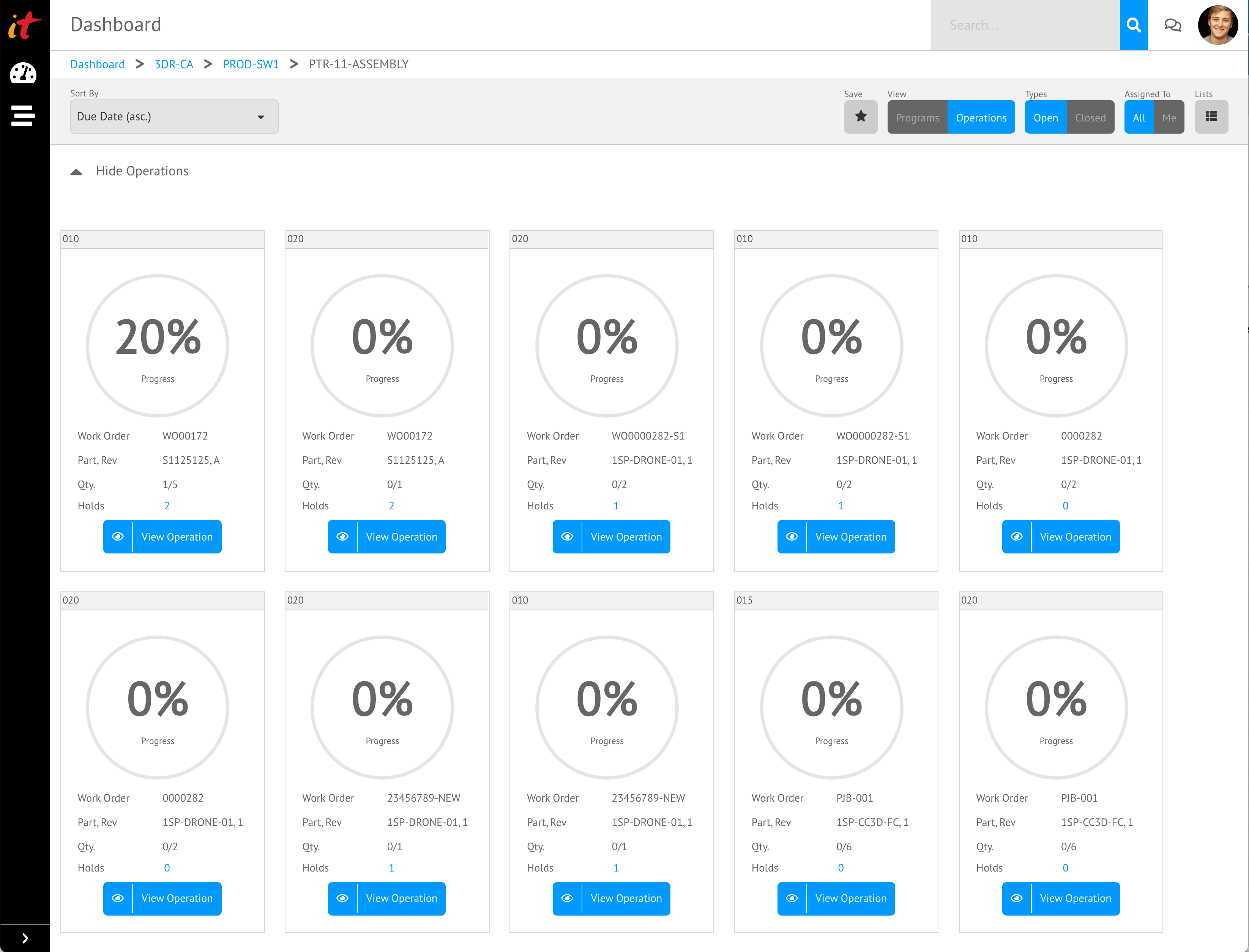Open holds count for 23456789-NEW operation 020
The height and width of the screenshot is (952, 1249).
tap(391, 868)
